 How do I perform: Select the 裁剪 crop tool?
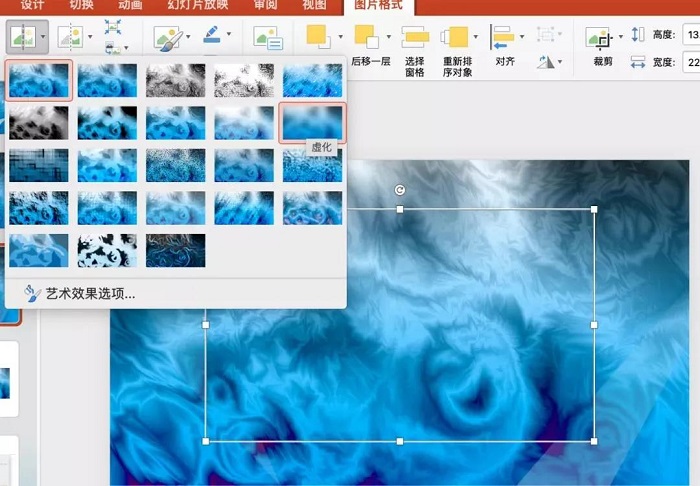pos(602,42)
